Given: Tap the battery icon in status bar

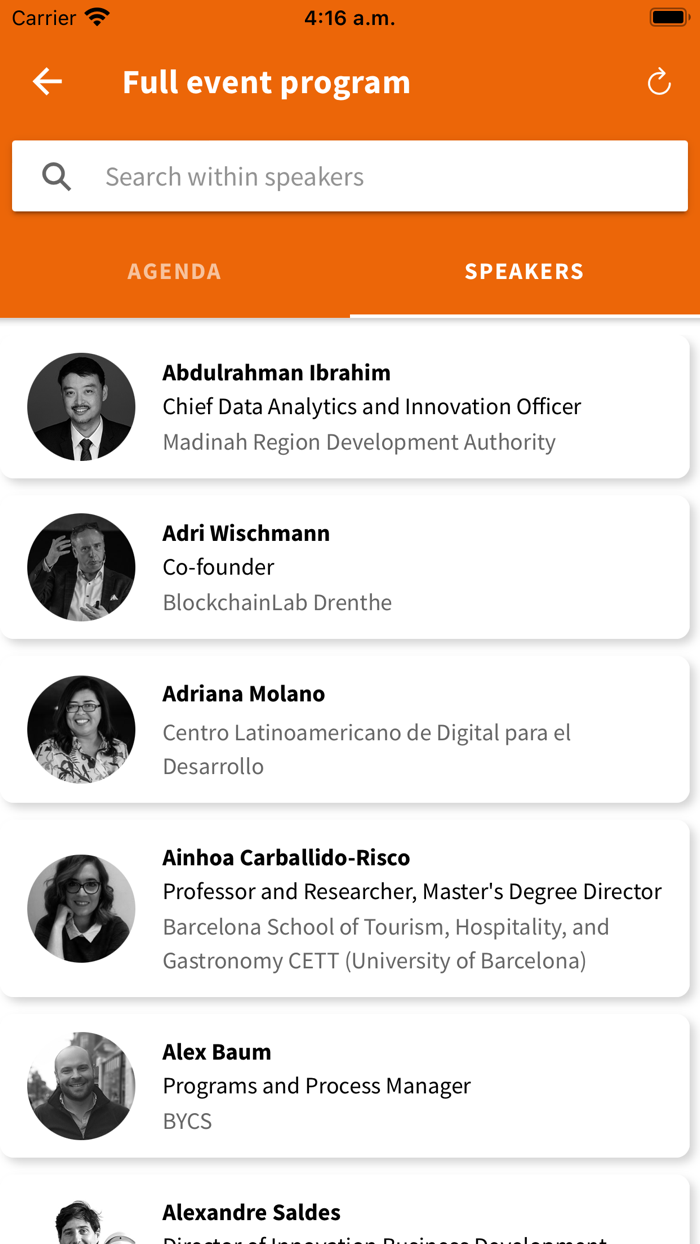Looking at the screenshot, I should coord(667,17).
